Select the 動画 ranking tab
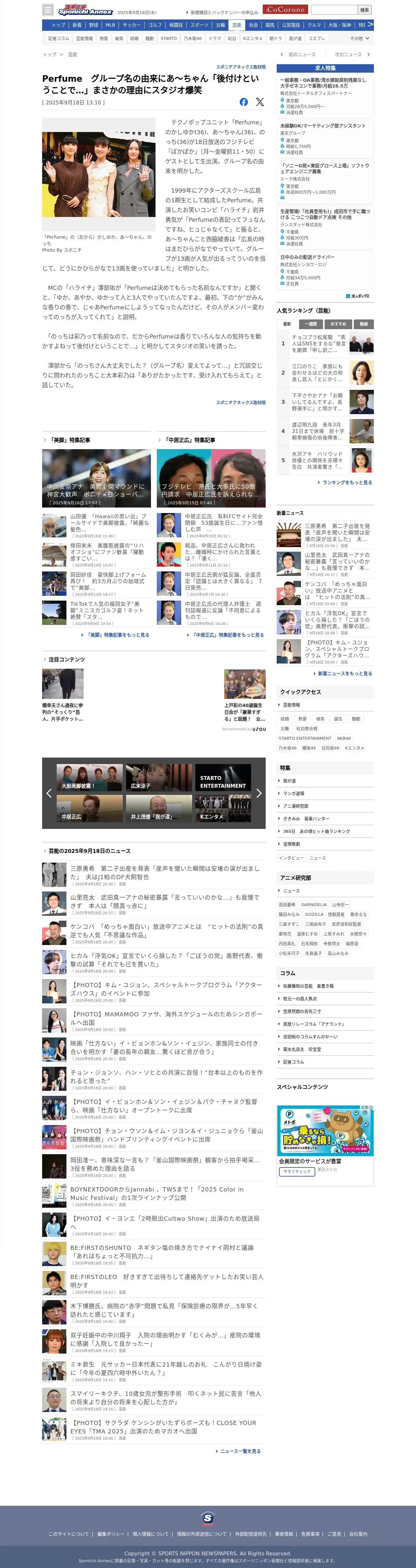The image size is (416, 1568). click(364, 324)
